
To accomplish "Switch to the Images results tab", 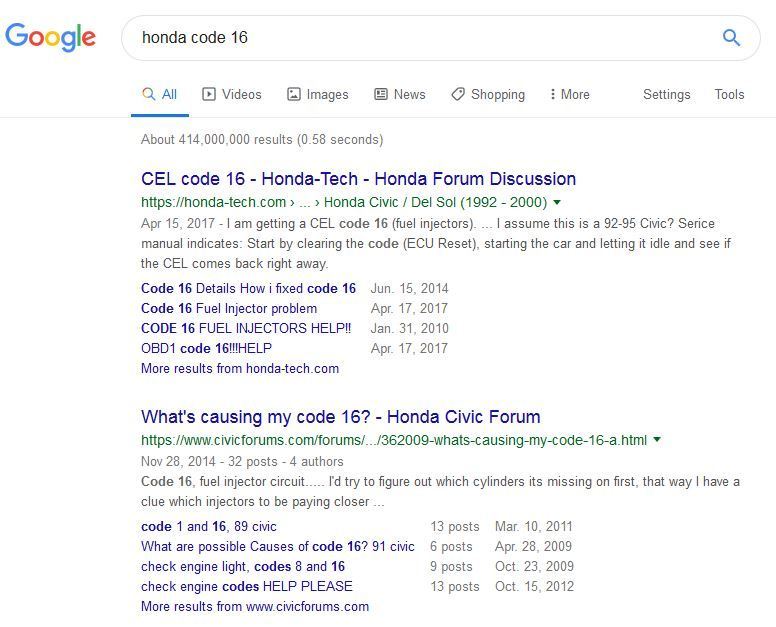I will (x=317, y=94).
